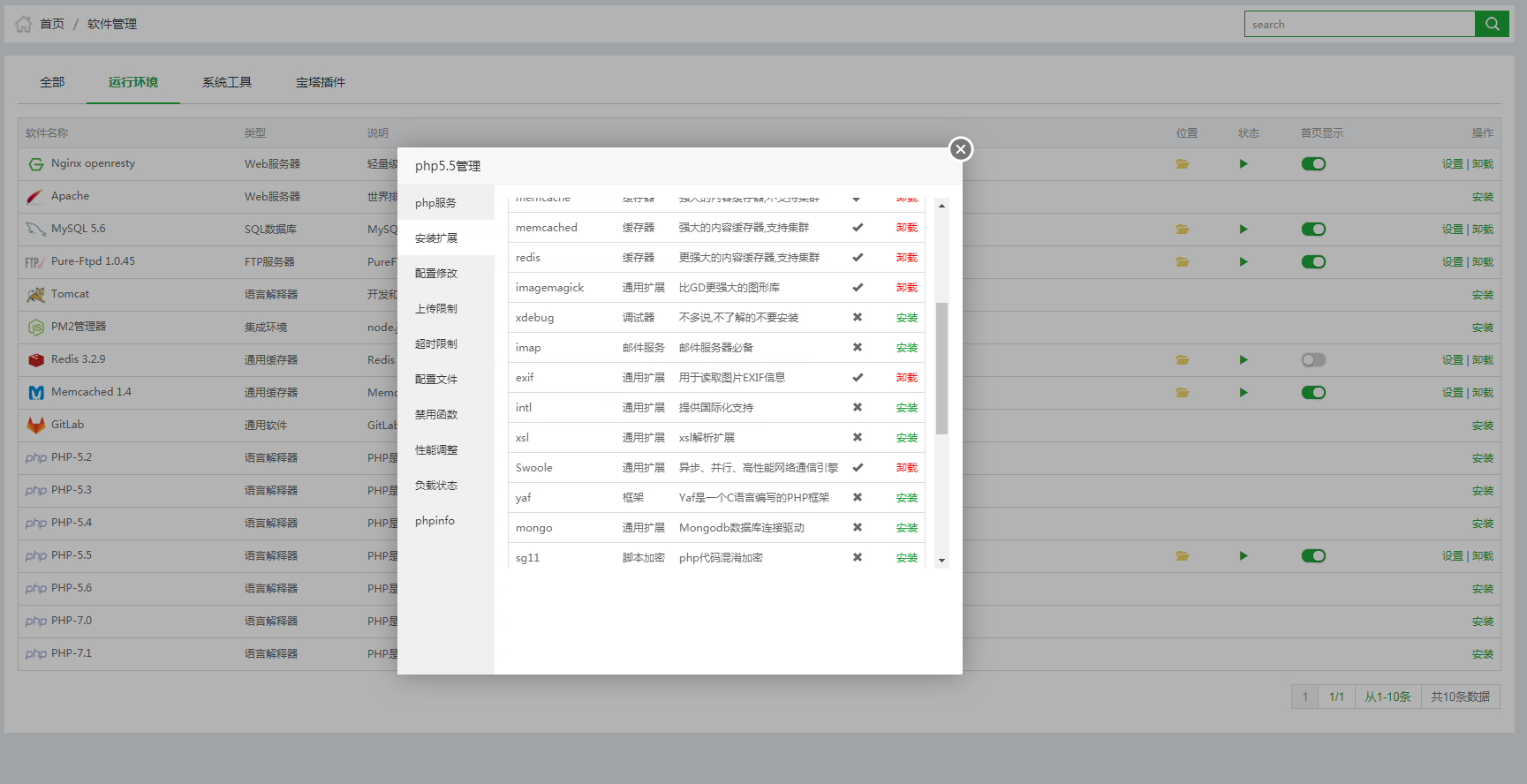This screenshot has width=1527, height=784.
Task: Install the intl extension
Action: [x=907, y=408]
